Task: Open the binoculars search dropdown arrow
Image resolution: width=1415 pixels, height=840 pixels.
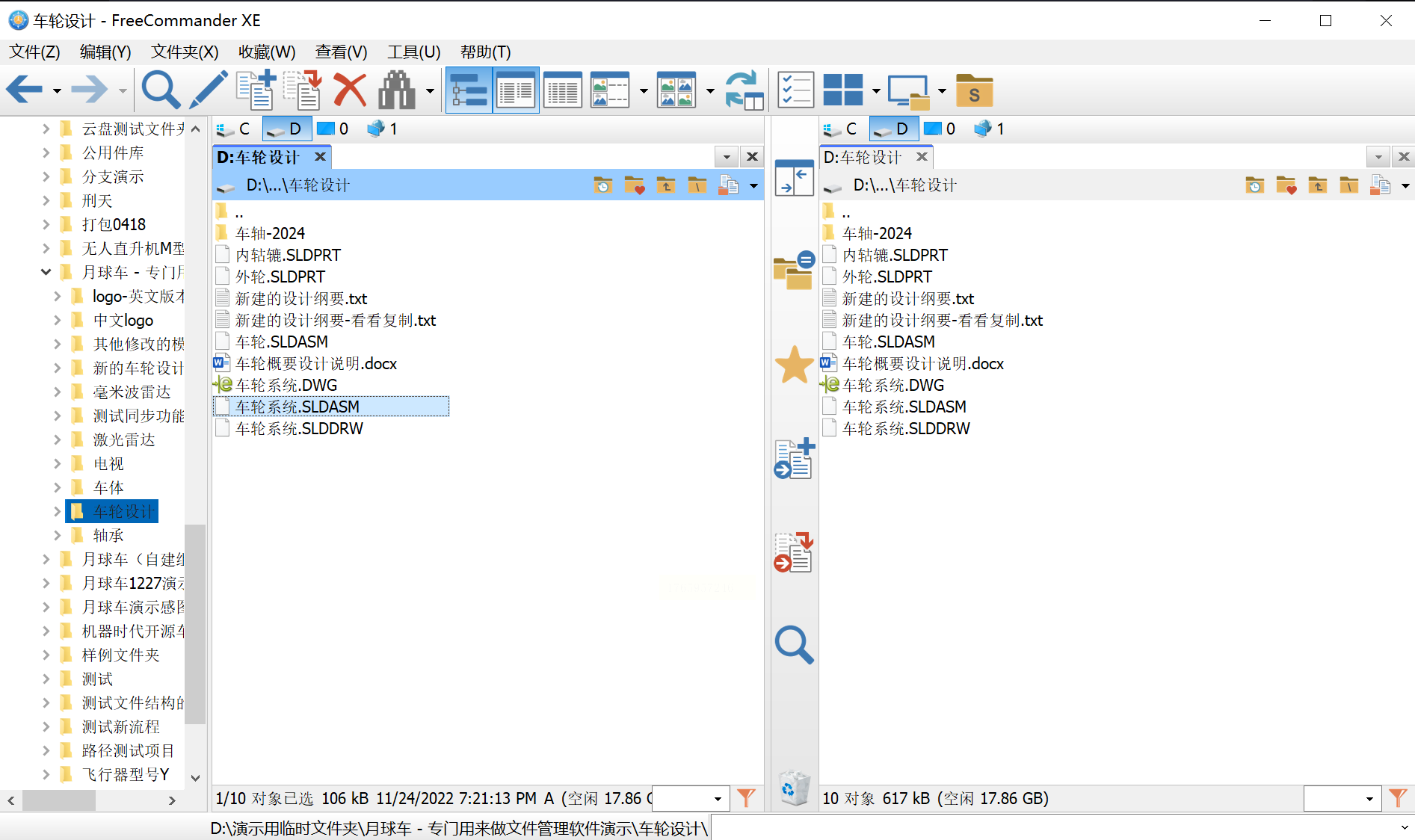Action: [430, 91]
